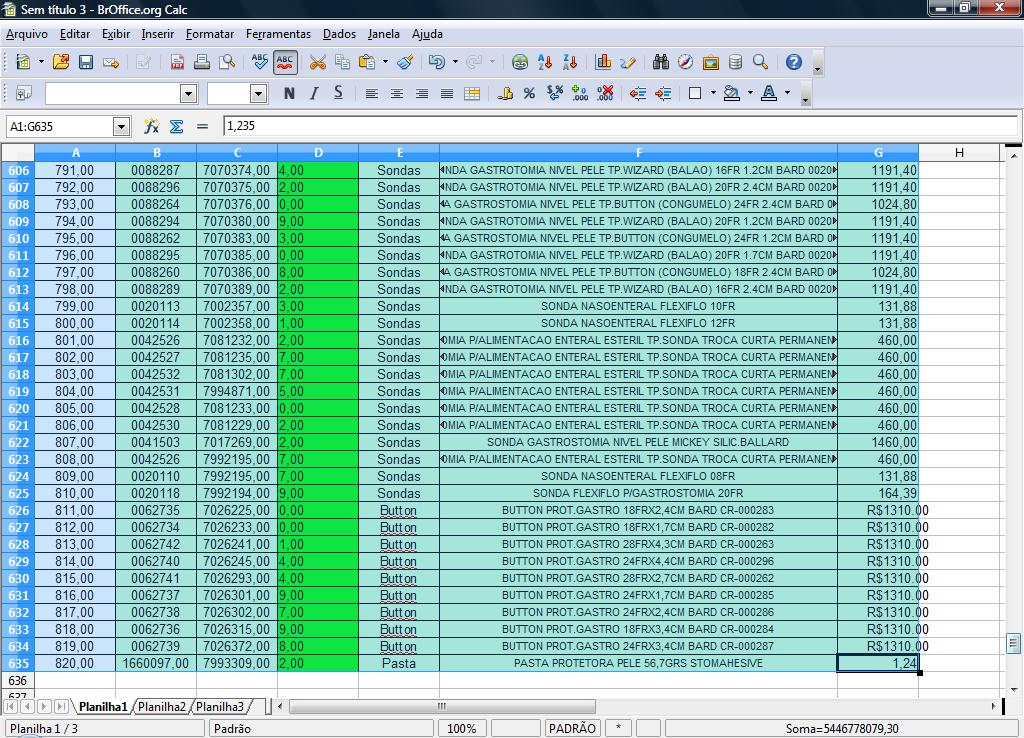Add a decimal place

(580, 93)
